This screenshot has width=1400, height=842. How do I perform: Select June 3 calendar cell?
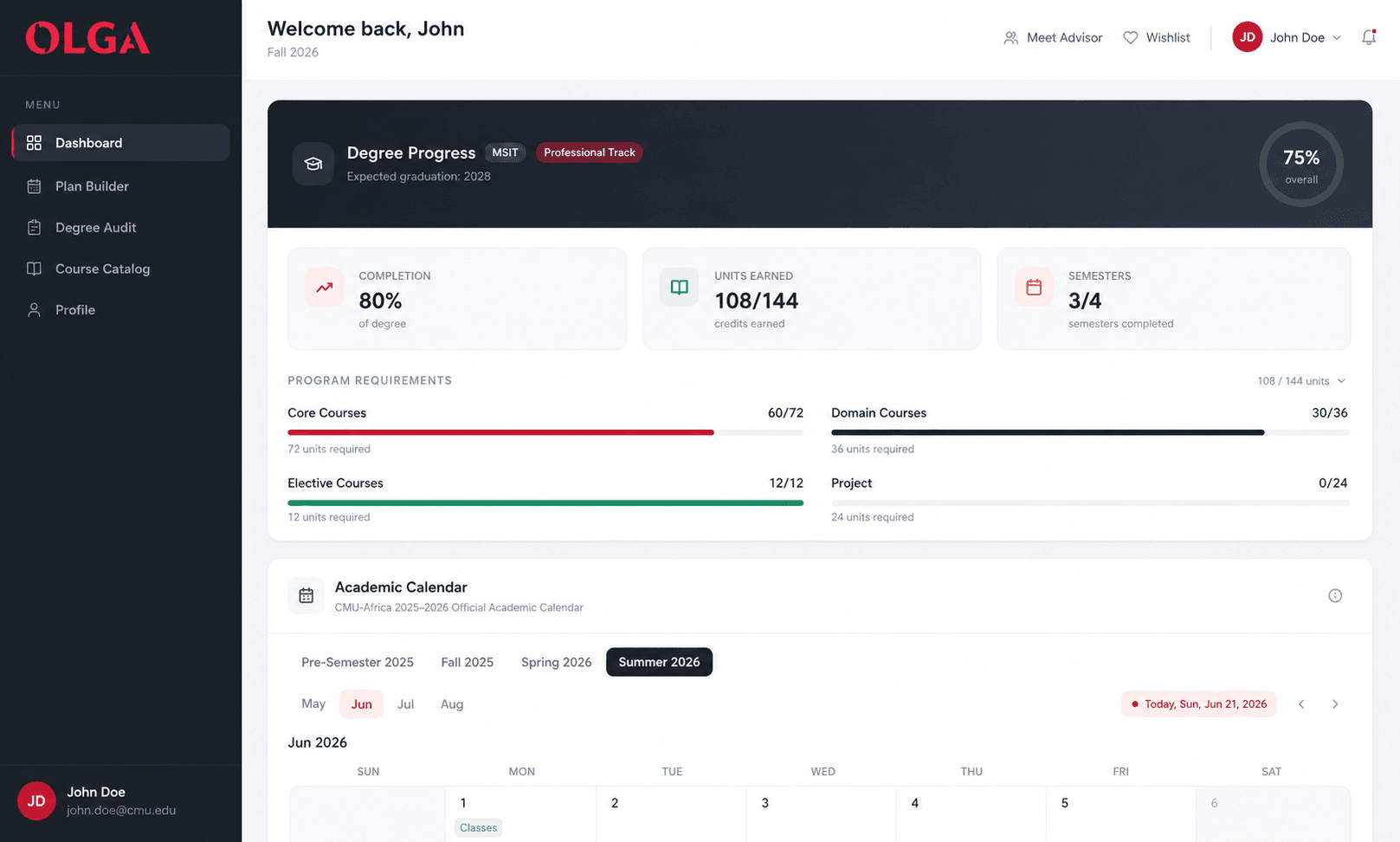point(822,814)
